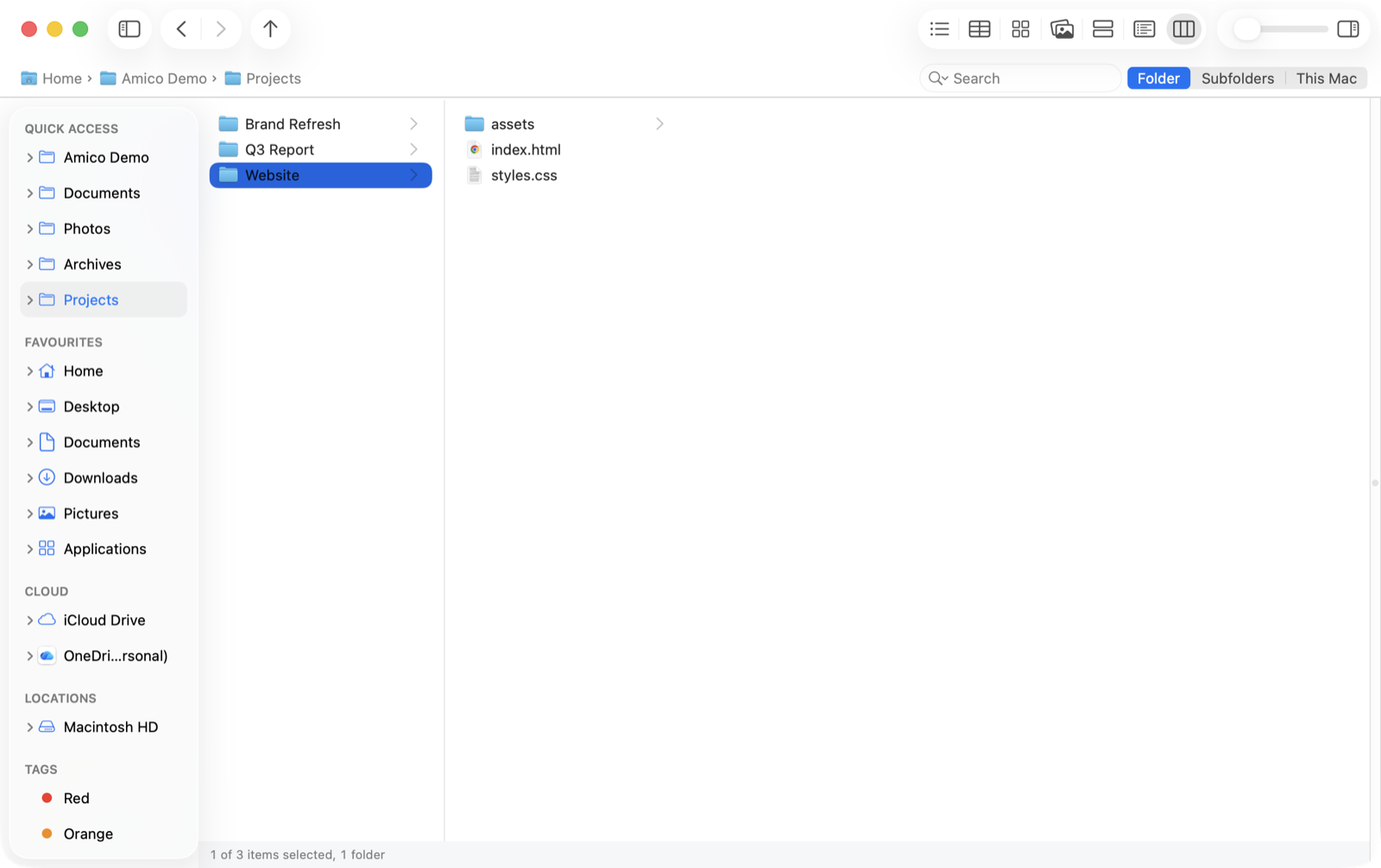This screenshot has height=868, width=1381.
Task: Expand Desktop in Favourites
Action: [30, 406]
